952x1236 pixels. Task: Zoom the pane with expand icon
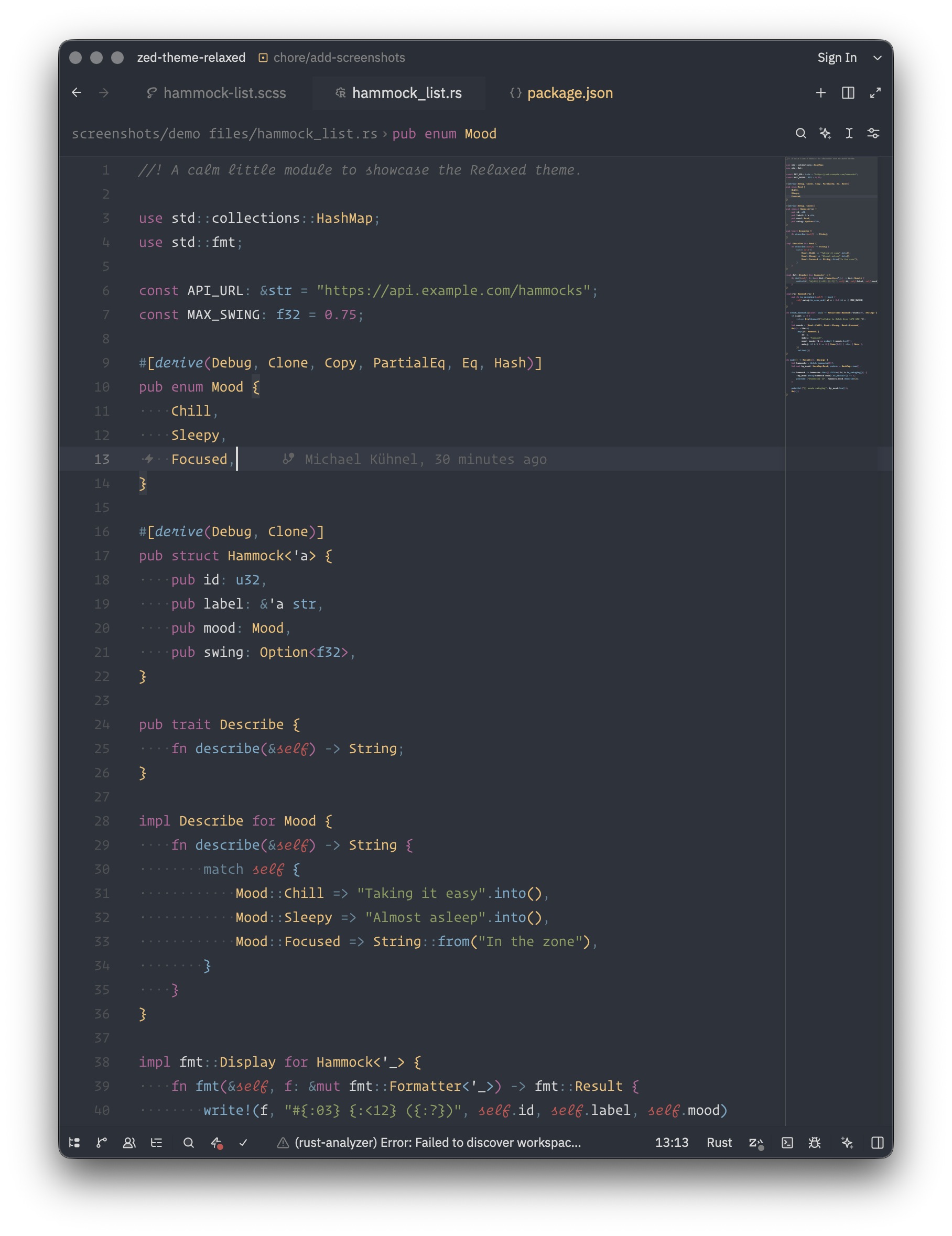click(x=875, y=93)
